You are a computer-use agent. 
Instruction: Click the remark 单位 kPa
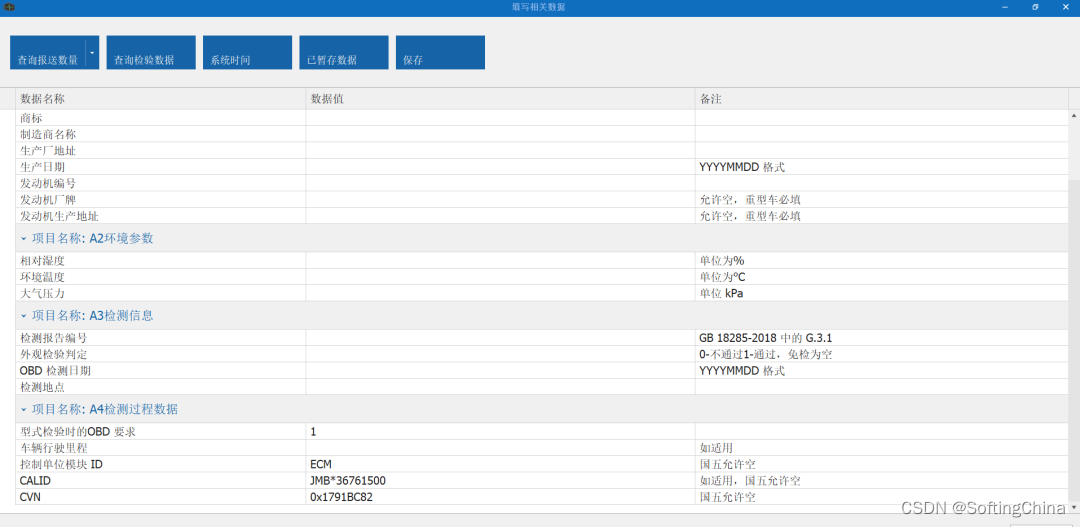(x=723, y=293)
